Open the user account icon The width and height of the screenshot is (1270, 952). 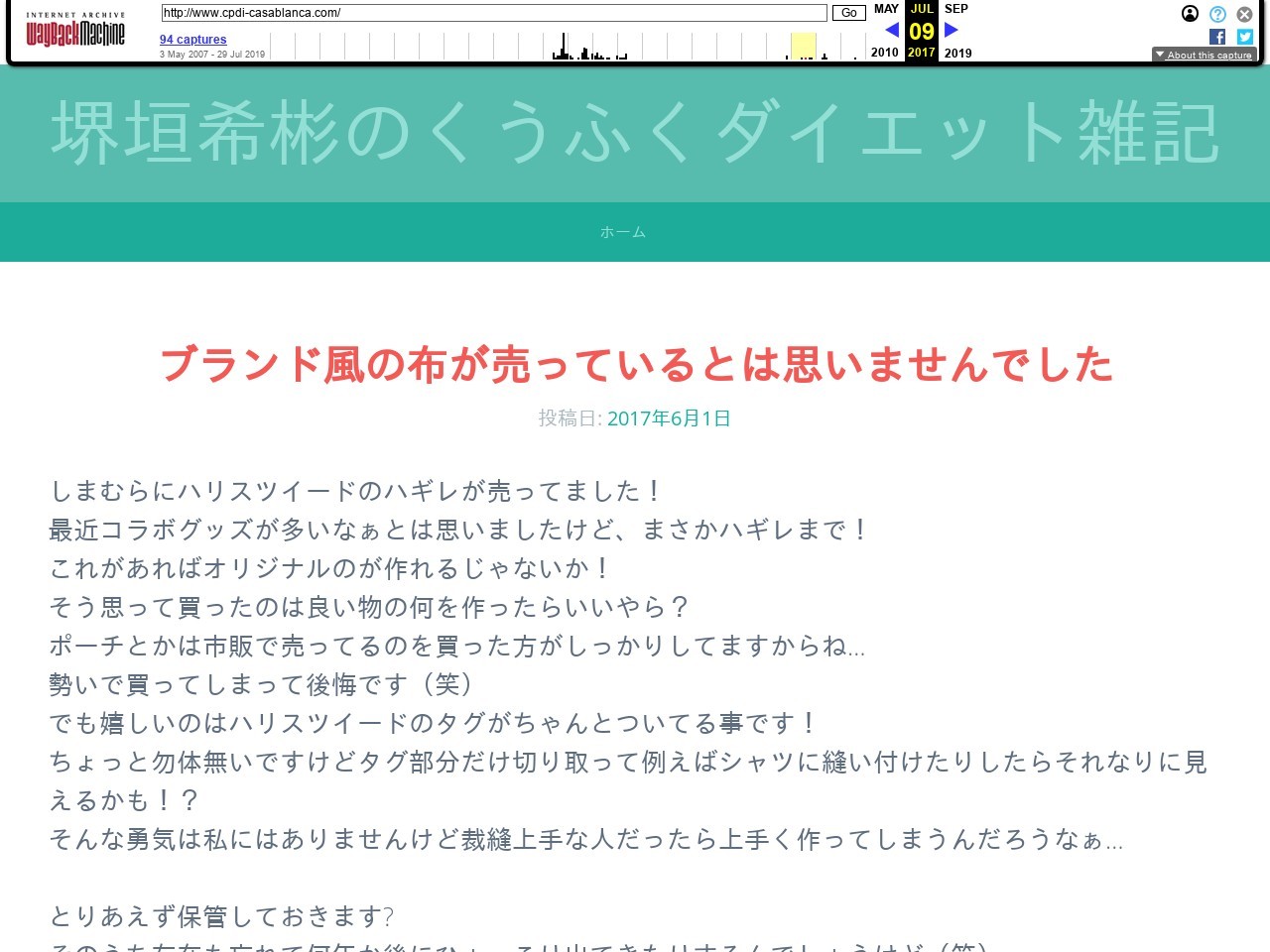(x=1190, y=14)
